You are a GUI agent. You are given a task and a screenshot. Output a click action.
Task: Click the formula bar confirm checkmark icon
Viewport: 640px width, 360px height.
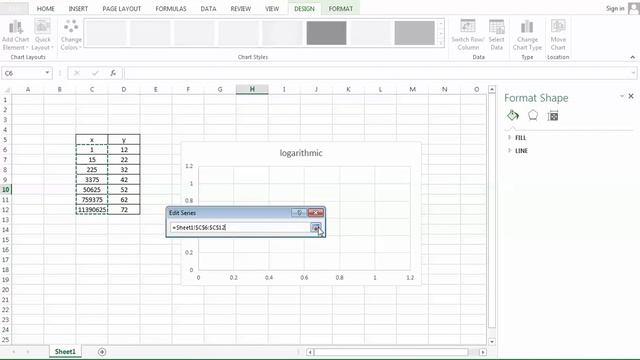pyautogui.click(x=95, y=73)
